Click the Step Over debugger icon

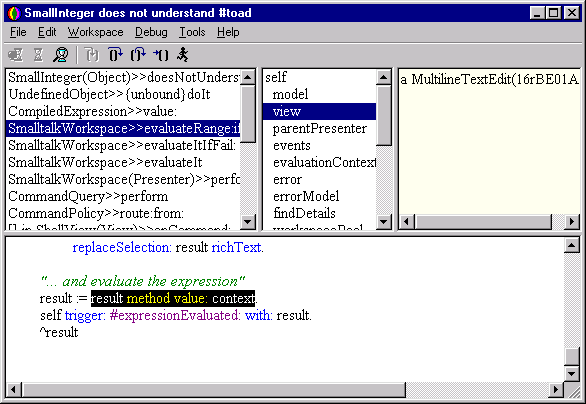[x=138, y=55]
